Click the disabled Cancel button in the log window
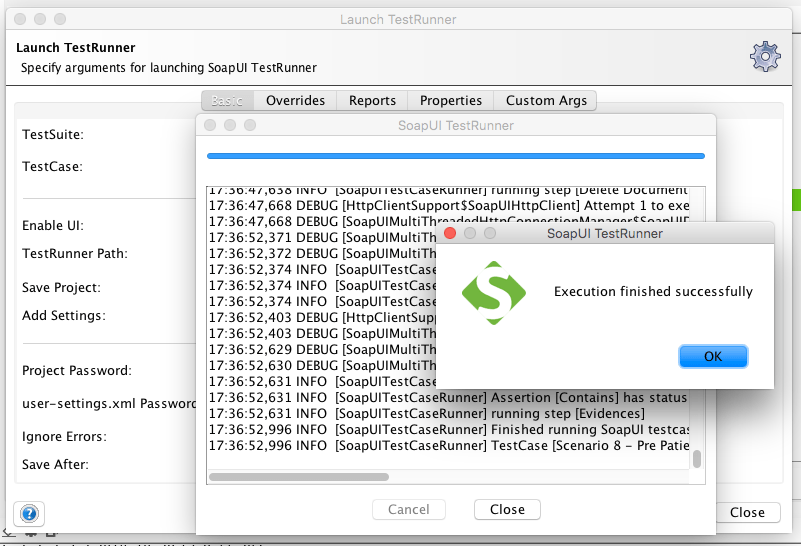The image size is (801, 546). pos(409,509)
